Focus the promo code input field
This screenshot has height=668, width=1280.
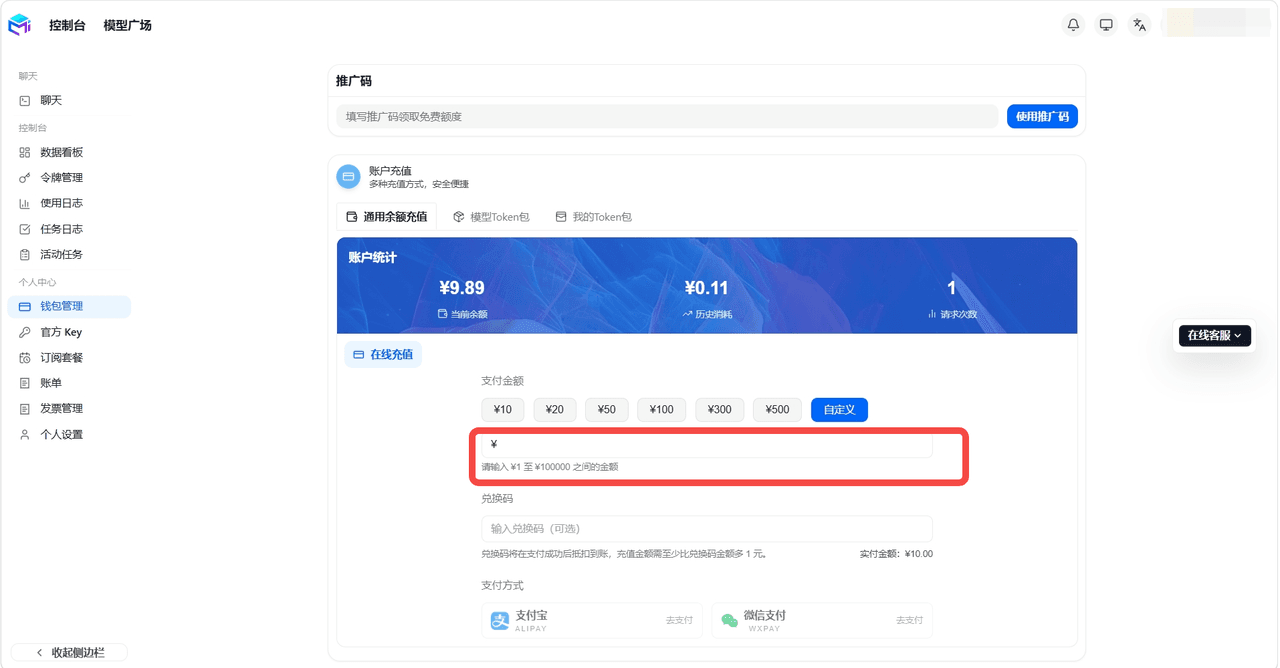(667, 117)
